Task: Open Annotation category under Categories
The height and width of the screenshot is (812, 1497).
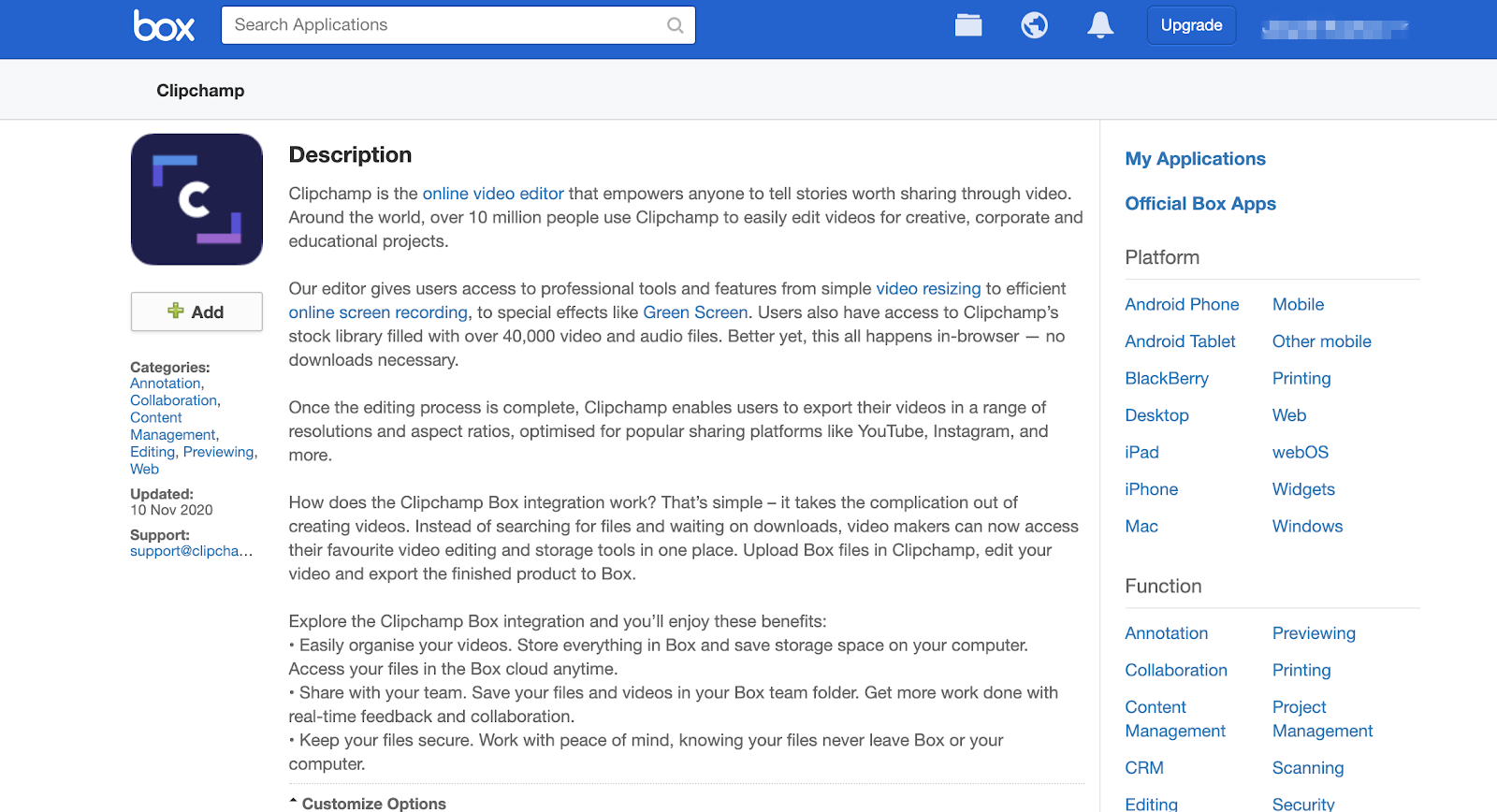Action: [166, 384]
